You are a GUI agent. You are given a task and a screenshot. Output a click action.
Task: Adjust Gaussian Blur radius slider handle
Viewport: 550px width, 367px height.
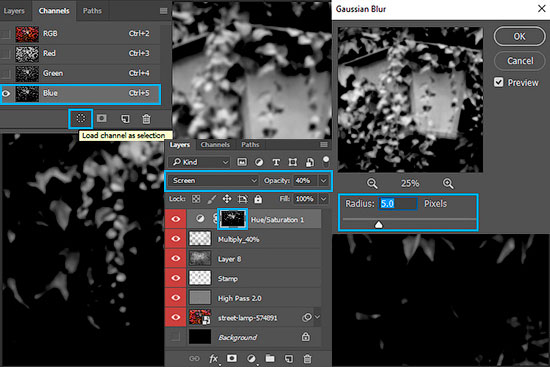click(378, 225)
